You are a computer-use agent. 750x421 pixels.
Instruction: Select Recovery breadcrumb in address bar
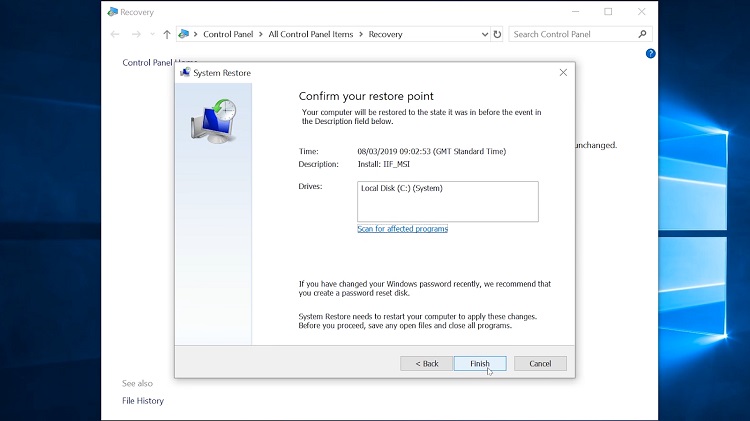pyautogui.click(x=385, y=34)
